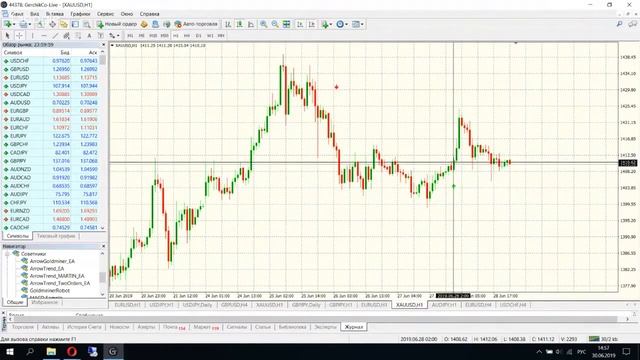The height and width of the screenshot is (360, 640).
Task: Switch timeframe to M15
Action: 153,36
